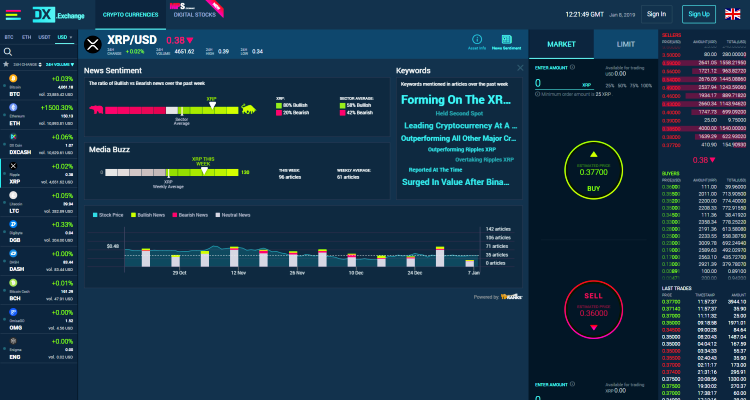This screenshot has width=750, height=400.
Task: Select the Ripple XRP list icon
Action: coord(13,166)
